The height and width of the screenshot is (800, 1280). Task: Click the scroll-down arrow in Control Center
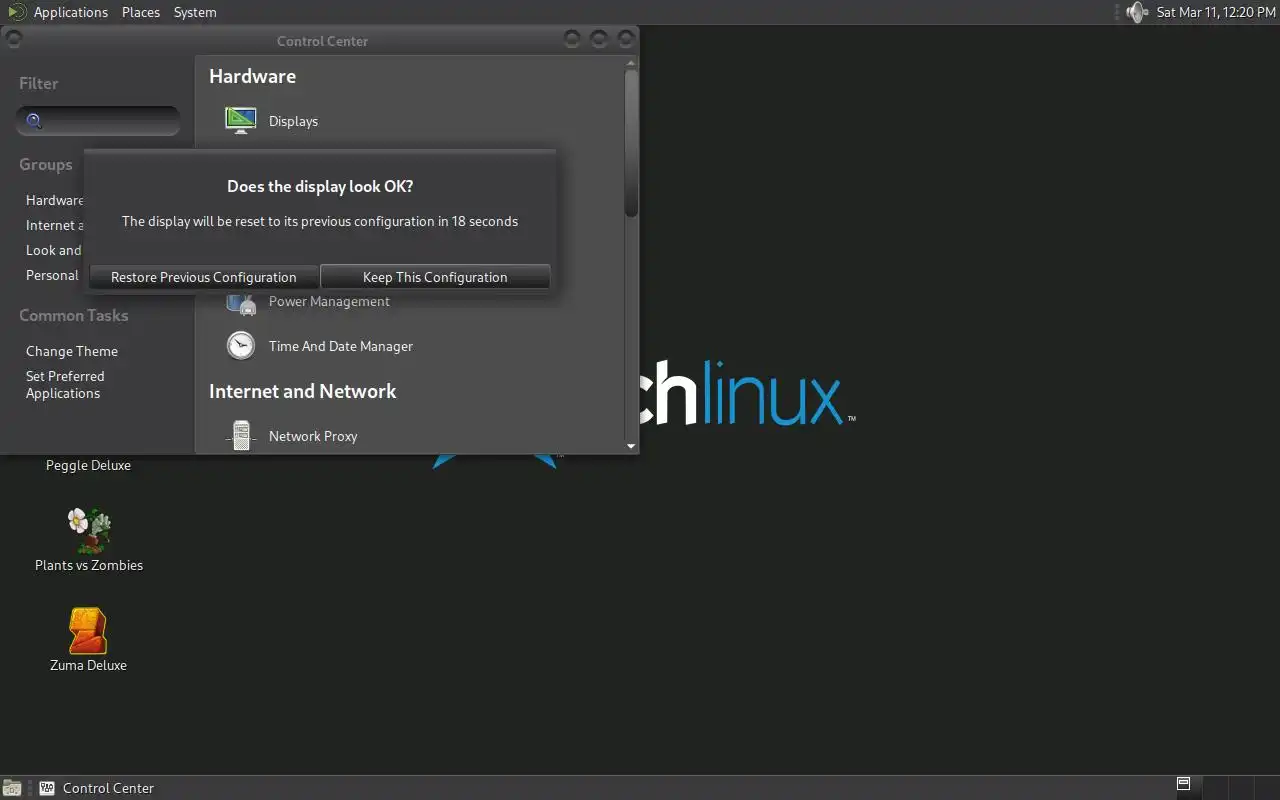631,447
